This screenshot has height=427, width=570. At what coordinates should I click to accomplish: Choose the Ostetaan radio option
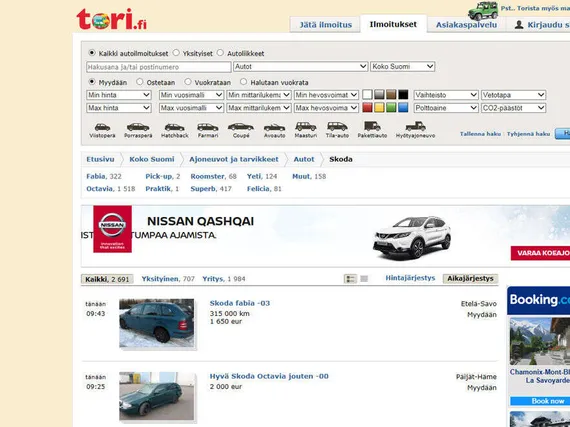tap(140, 82)
